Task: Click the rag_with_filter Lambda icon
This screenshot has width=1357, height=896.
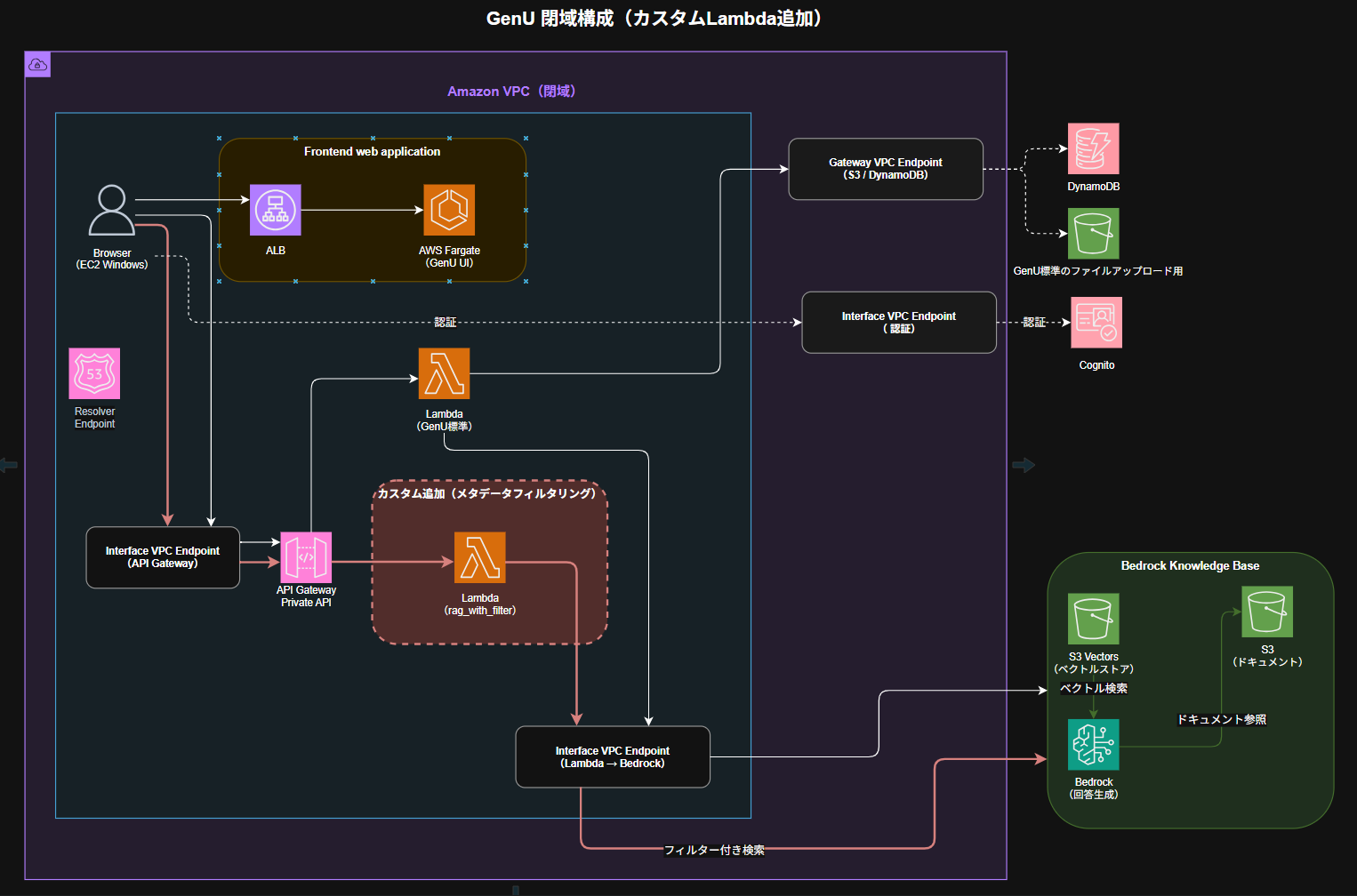Action: [480, 558]
